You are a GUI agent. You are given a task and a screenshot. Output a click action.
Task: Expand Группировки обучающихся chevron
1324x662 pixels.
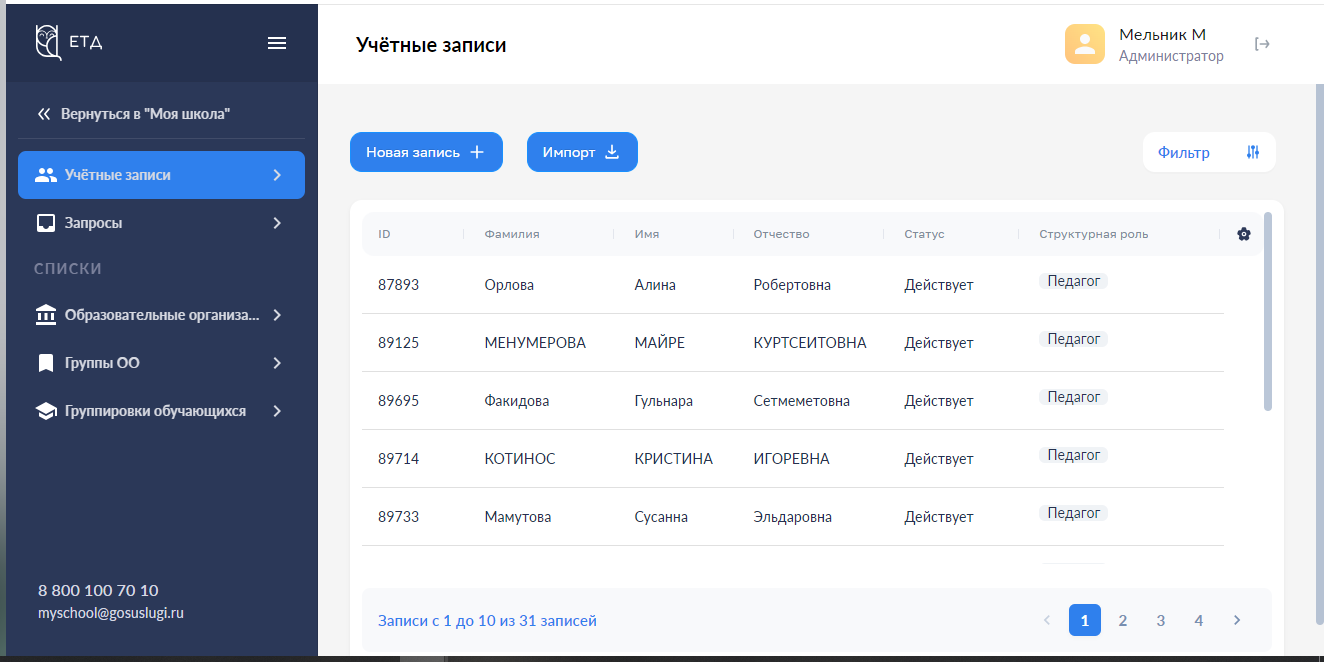click(x=277, y=411)
